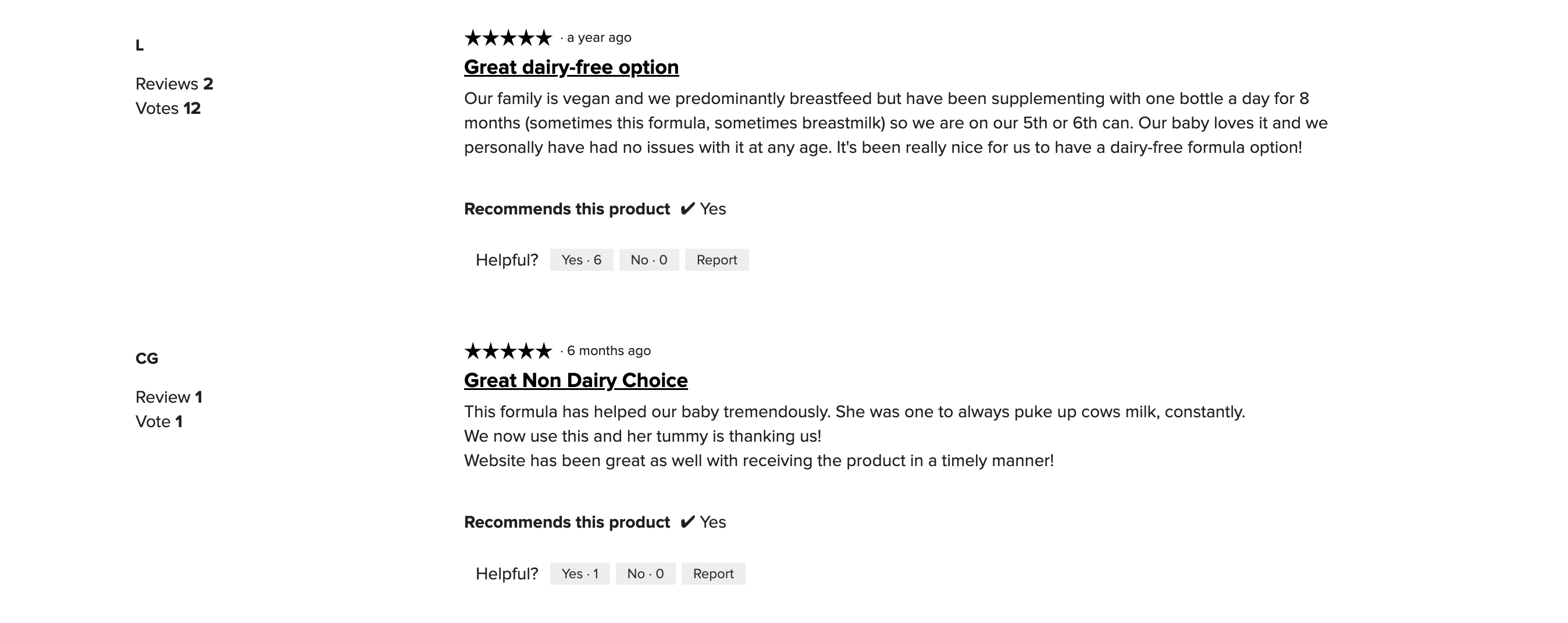The width and height of the screenshot is (1568, 623).
Task: Click the 'Reviews 2' count for L
Action: [x=174, y=84]
